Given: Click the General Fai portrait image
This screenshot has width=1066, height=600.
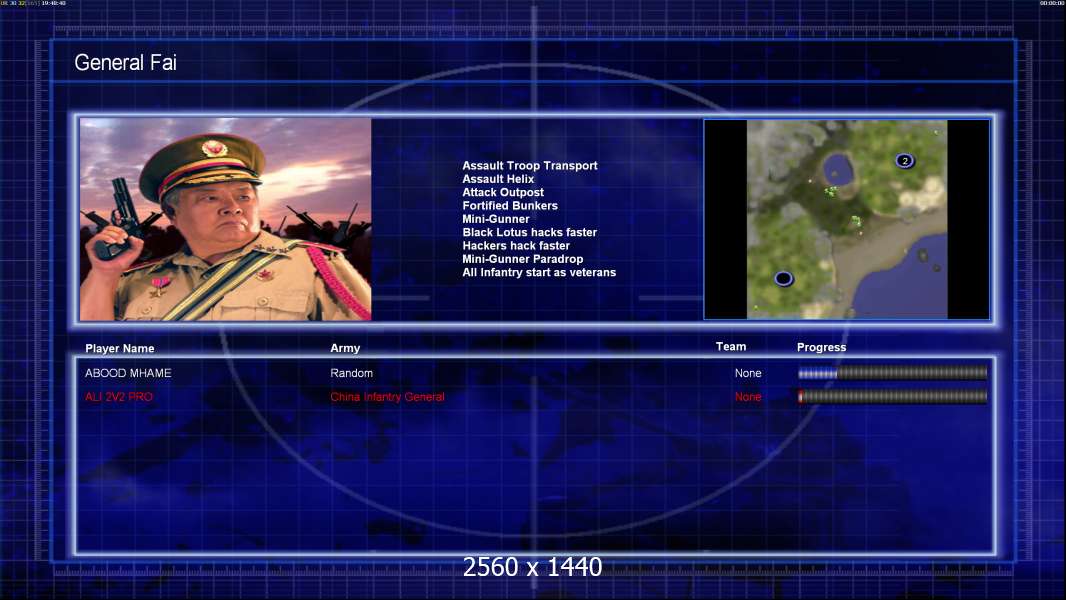Looking at the screenshot, I should pyautogui.click(x=226, y=219).
